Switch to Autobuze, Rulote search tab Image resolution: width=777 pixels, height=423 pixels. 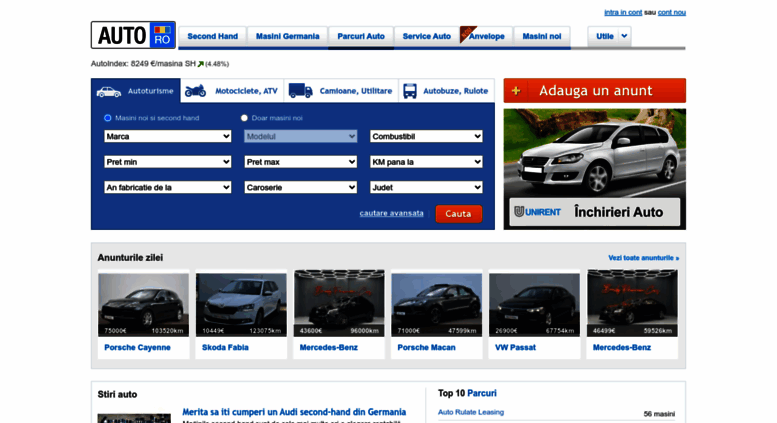pos(446,91)
